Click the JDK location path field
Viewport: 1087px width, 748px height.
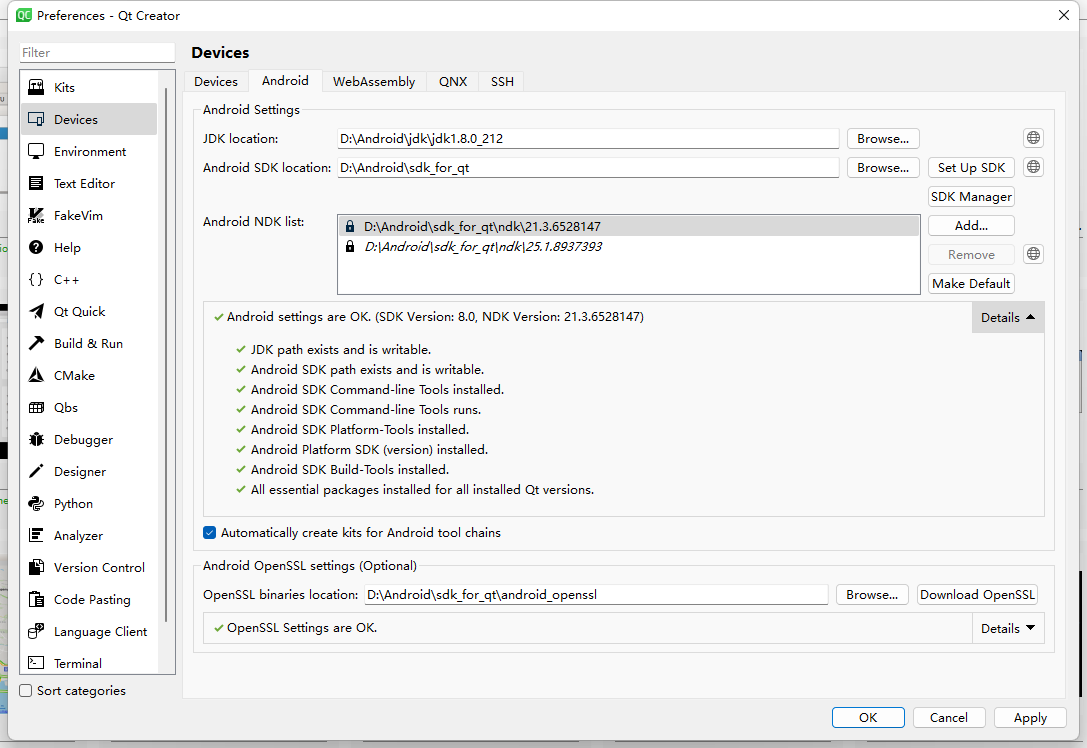pos(588,139)
